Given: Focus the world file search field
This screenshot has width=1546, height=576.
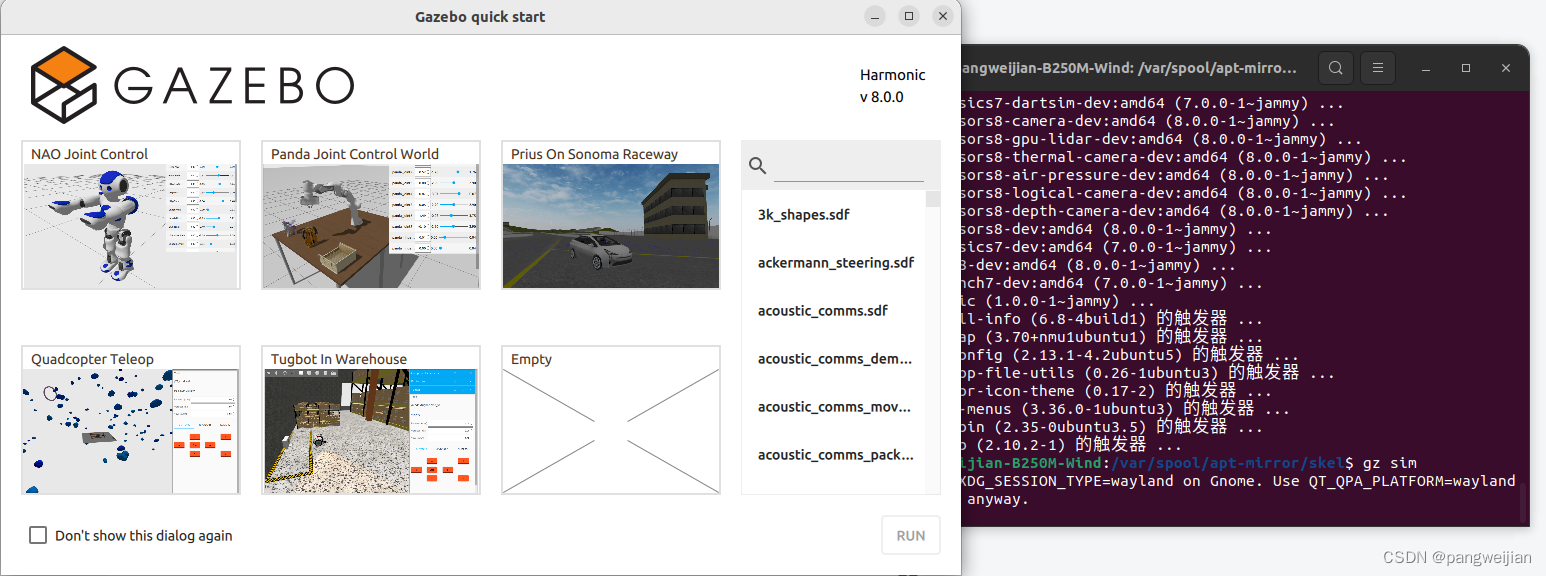Looking at the screenshot, I should click(849, 167).
